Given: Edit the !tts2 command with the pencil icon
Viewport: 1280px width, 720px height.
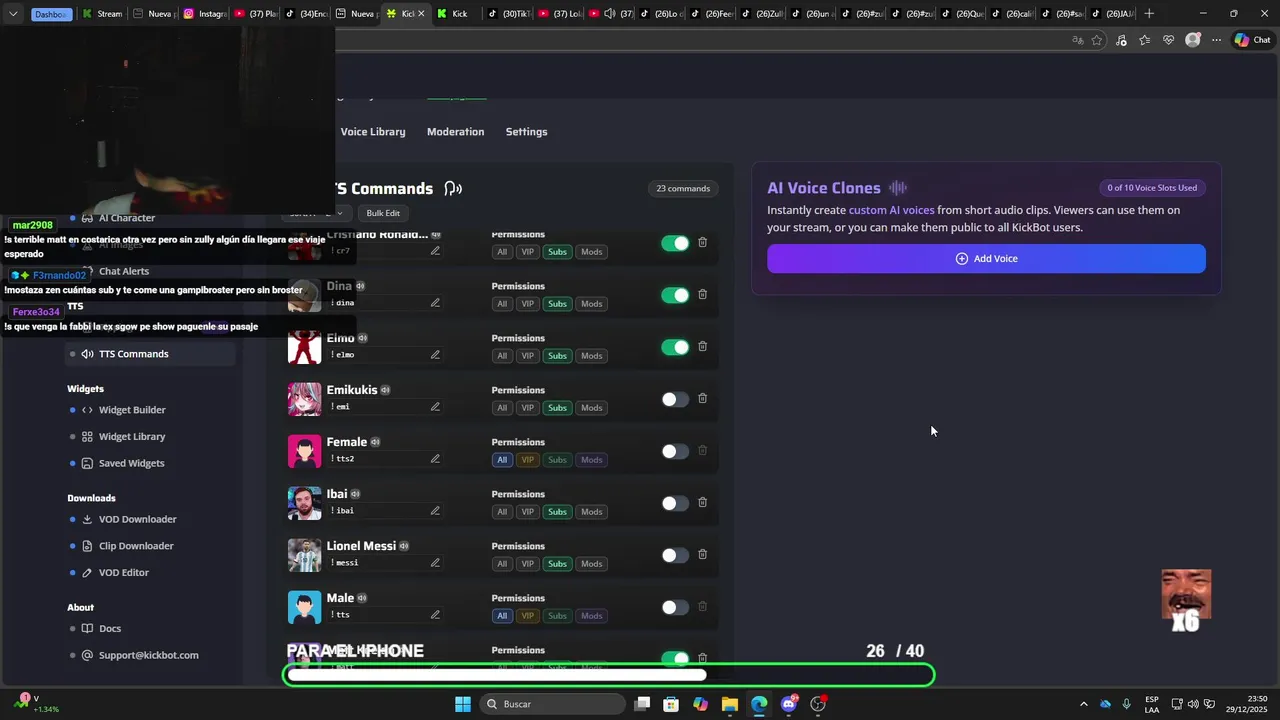Looking at the screenshot, I should pyautogui.click(x=435, y=459).
